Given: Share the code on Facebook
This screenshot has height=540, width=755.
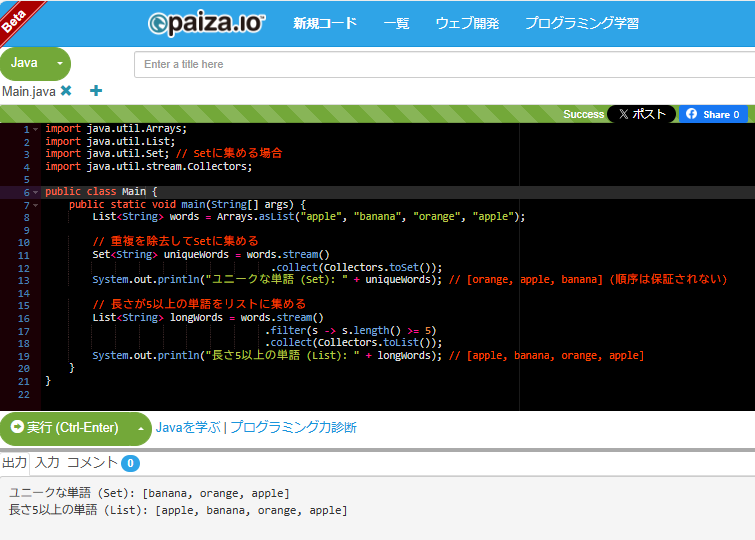Looking at the screenshot, I should 714,114.
